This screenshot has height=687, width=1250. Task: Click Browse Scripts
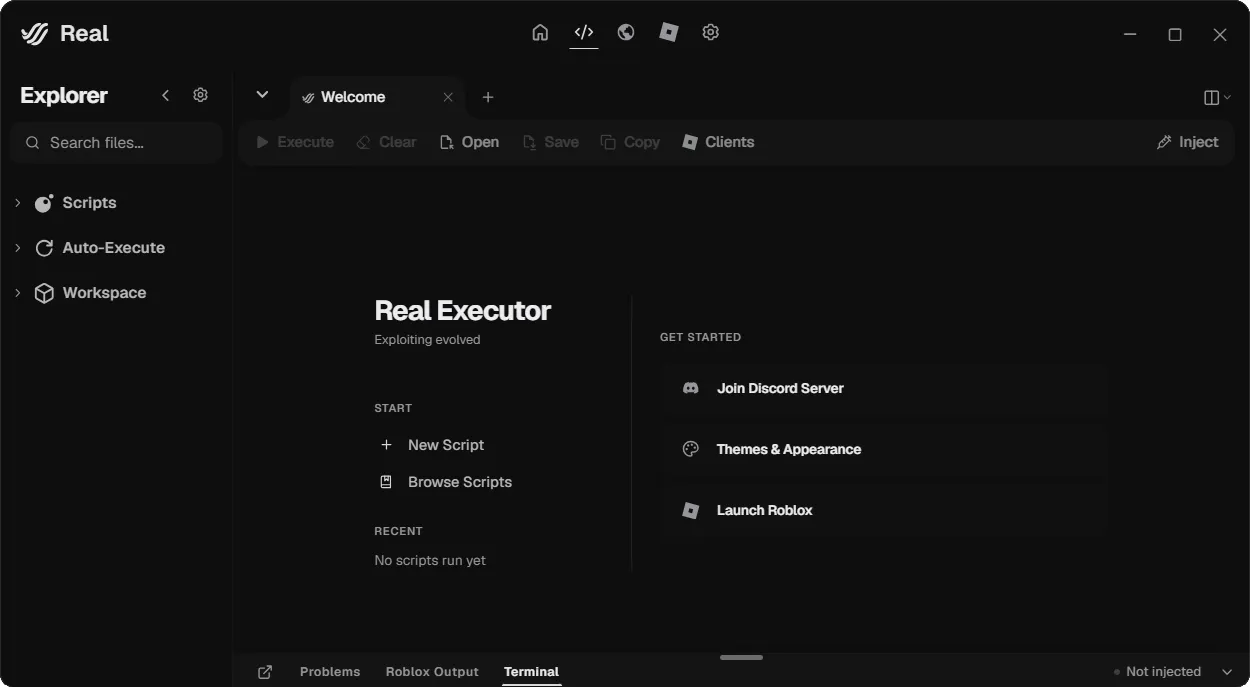click(445, 482)
